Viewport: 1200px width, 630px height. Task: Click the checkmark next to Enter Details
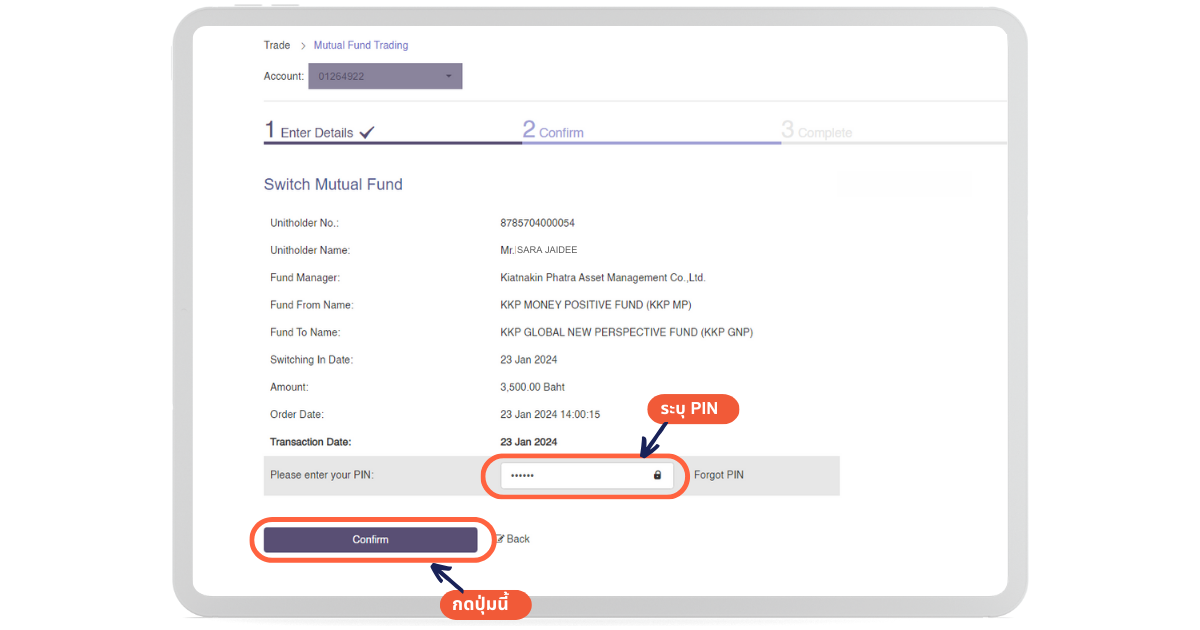[x=367, y=132]
